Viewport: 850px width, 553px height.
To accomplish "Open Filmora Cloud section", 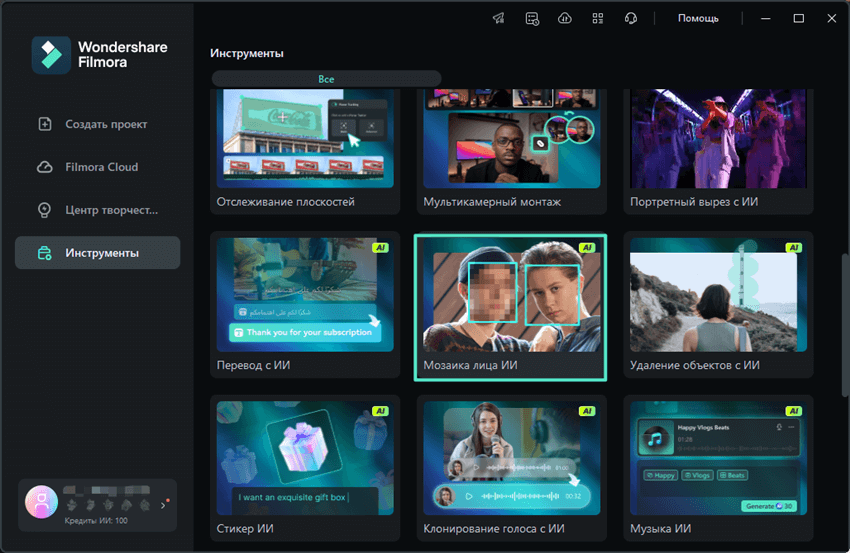I will click(98, 167).
